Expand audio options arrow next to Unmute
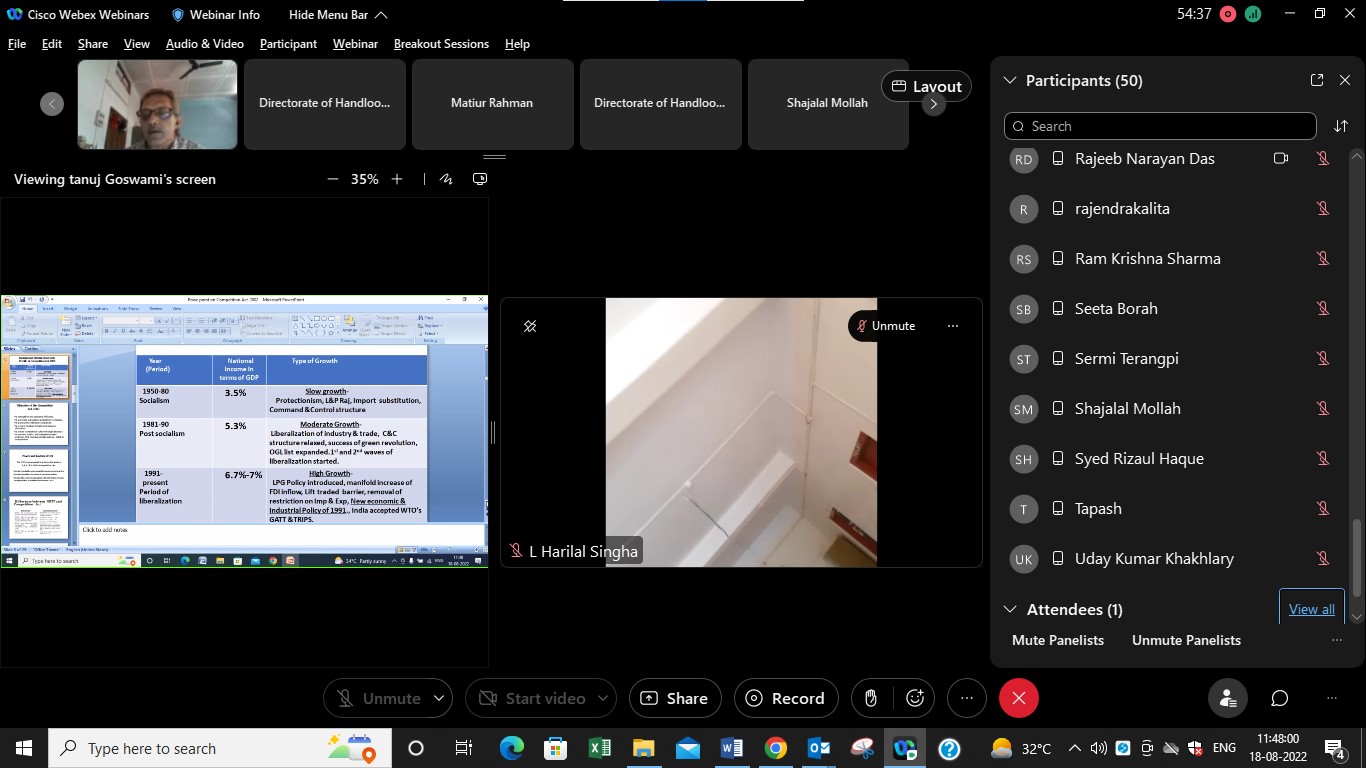This screenshot has height=768, width=1366. pyautogui.click(x=439, y=698)
